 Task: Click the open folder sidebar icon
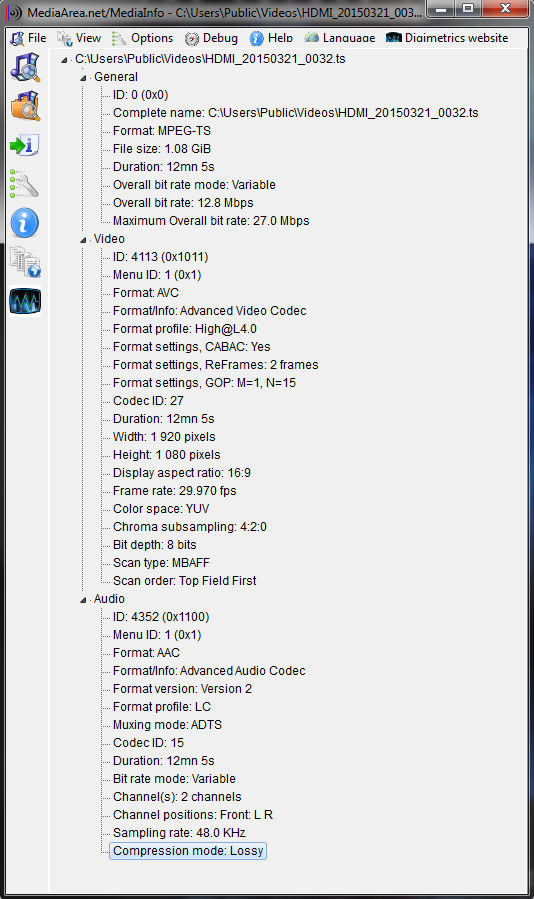[25, 106]
